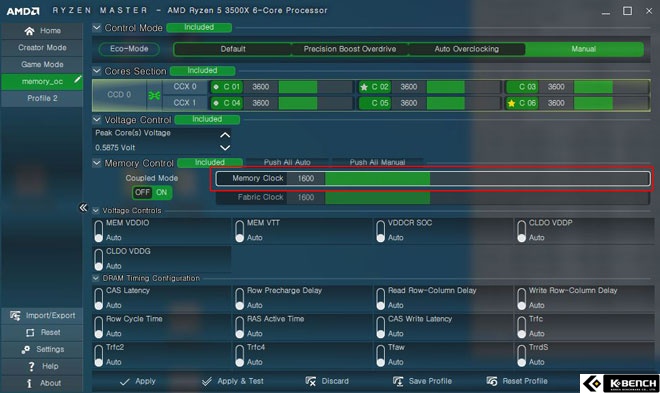The height and width of the screenshot is (393, 660).
Task: Collapse sidebar with double chevron icon
Action: pos(83,207)
